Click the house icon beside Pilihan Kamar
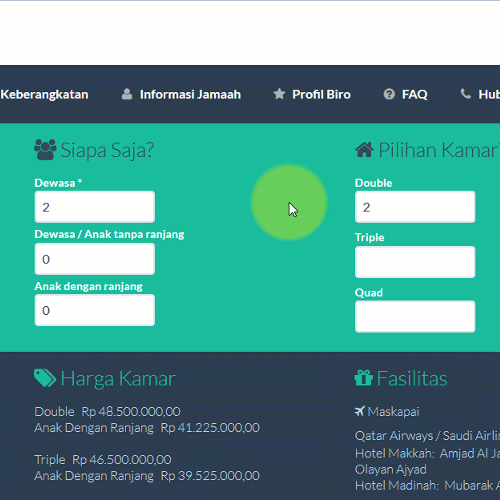Viewport: 500px width, 500px height. (x=364, y=150)
